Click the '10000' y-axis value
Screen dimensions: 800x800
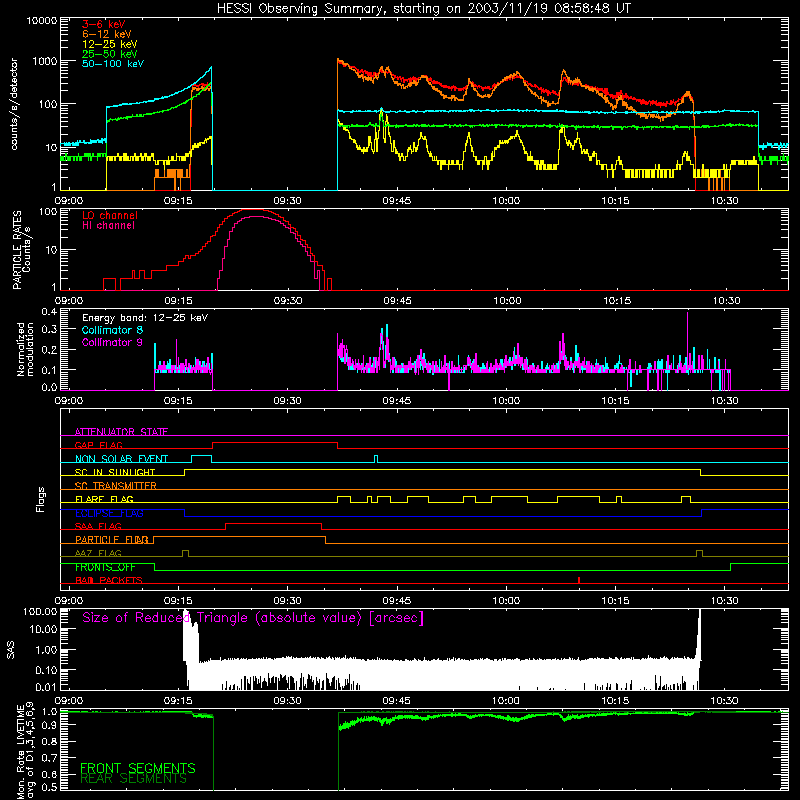pos(41,21)
